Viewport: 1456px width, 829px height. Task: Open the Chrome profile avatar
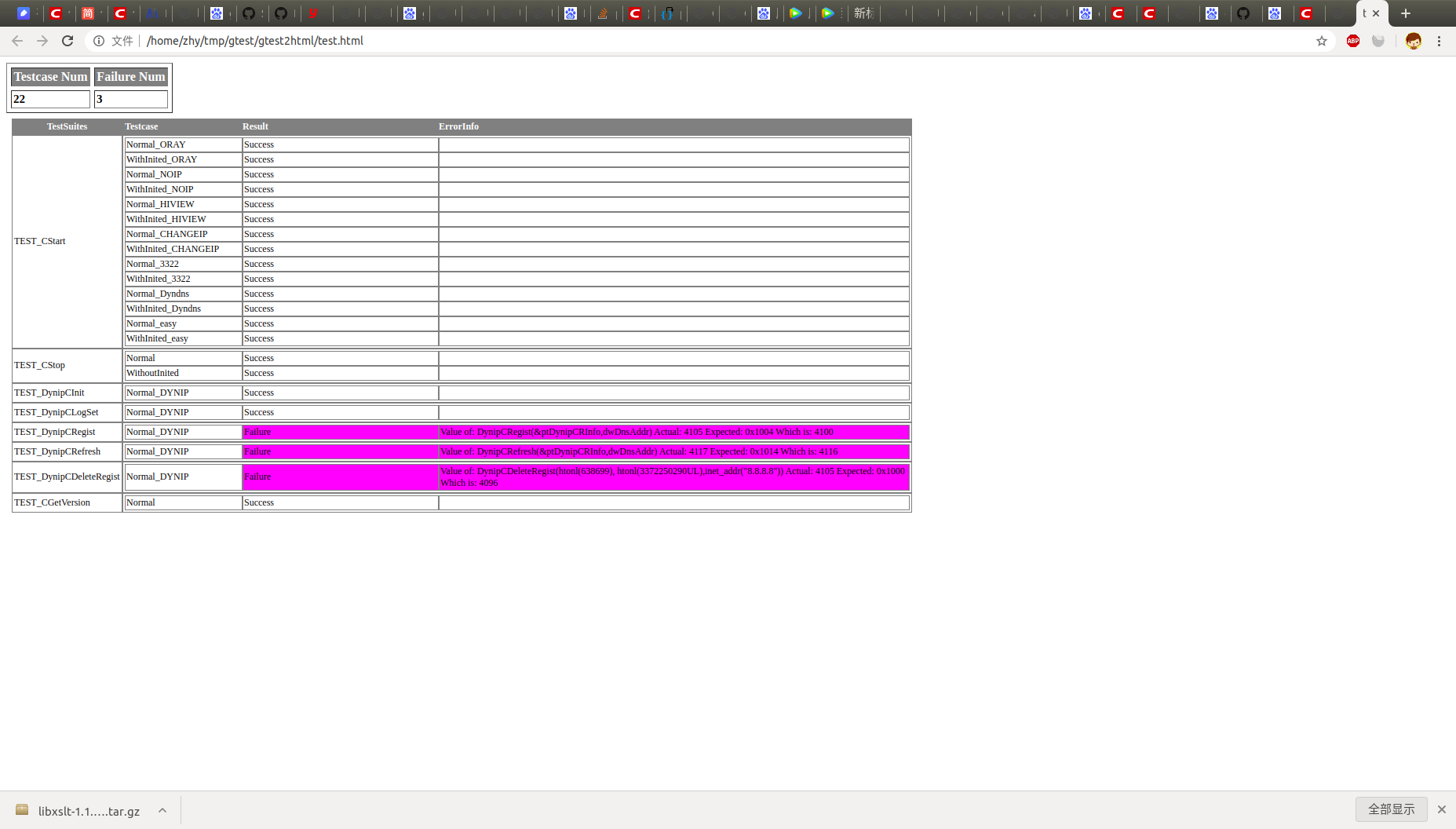pos(1414,41)
